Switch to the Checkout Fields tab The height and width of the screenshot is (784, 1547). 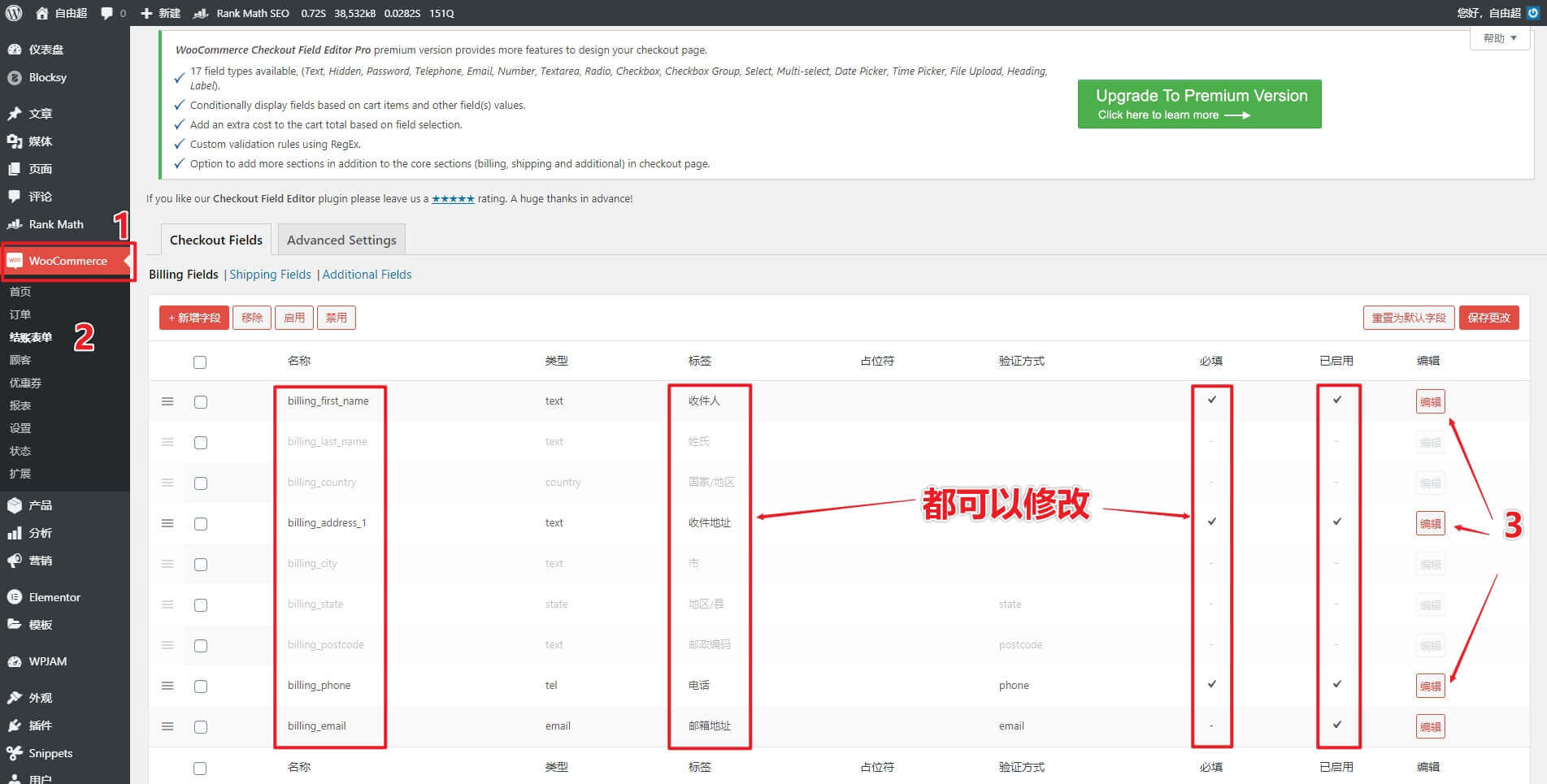pos(216,240)
